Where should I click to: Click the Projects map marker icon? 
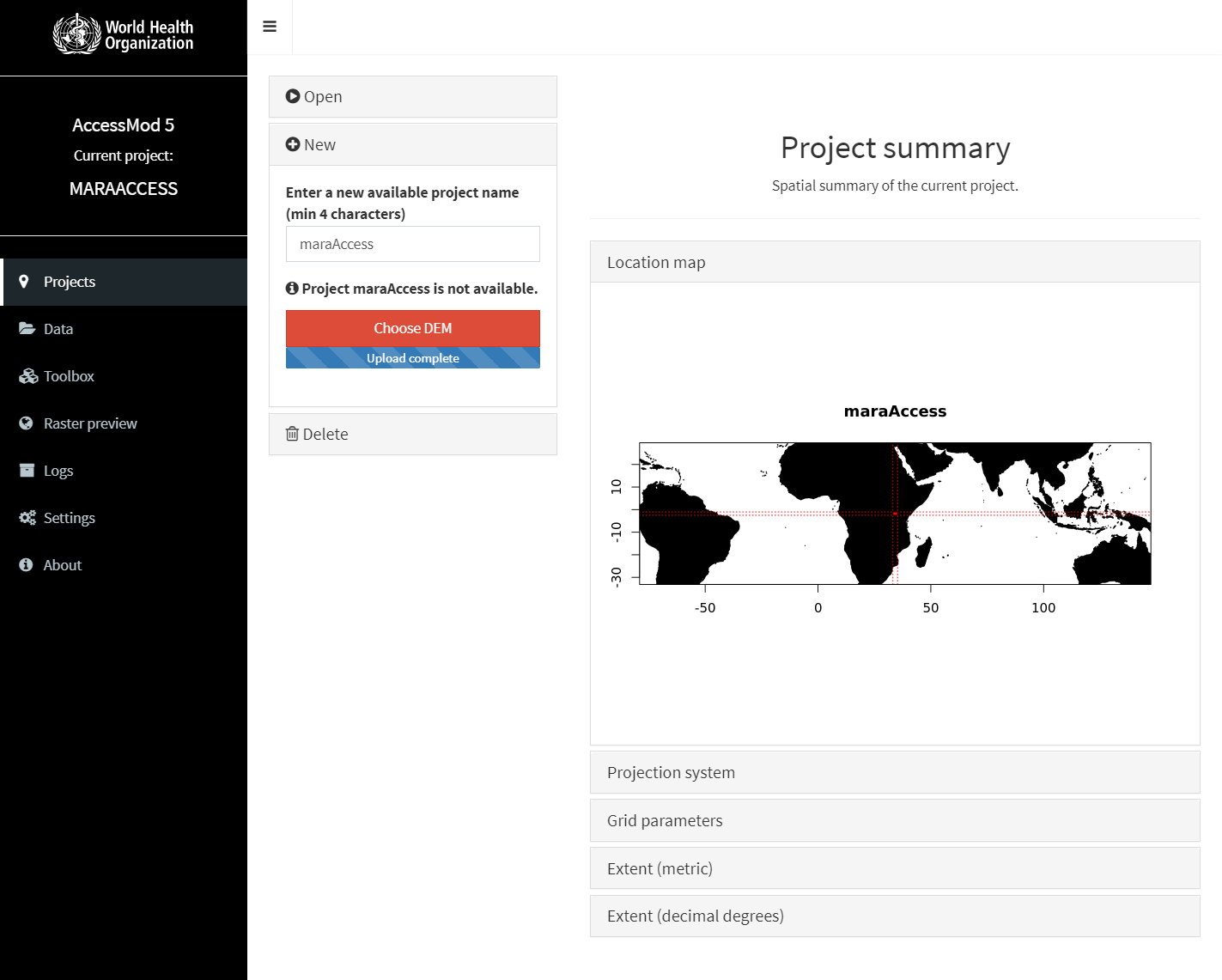[24, 282]
